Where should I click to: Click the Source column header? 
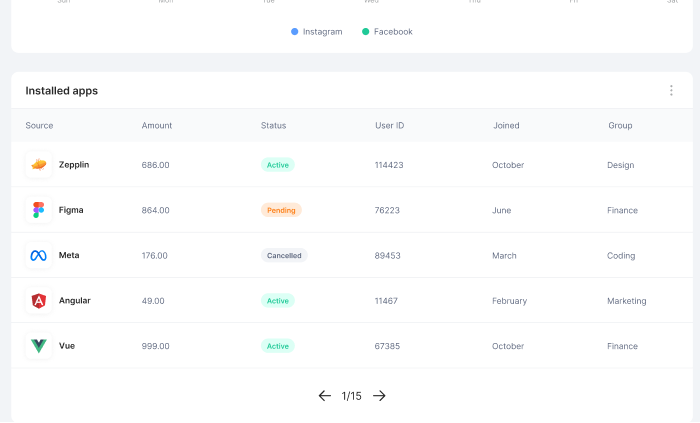[40, 126]
